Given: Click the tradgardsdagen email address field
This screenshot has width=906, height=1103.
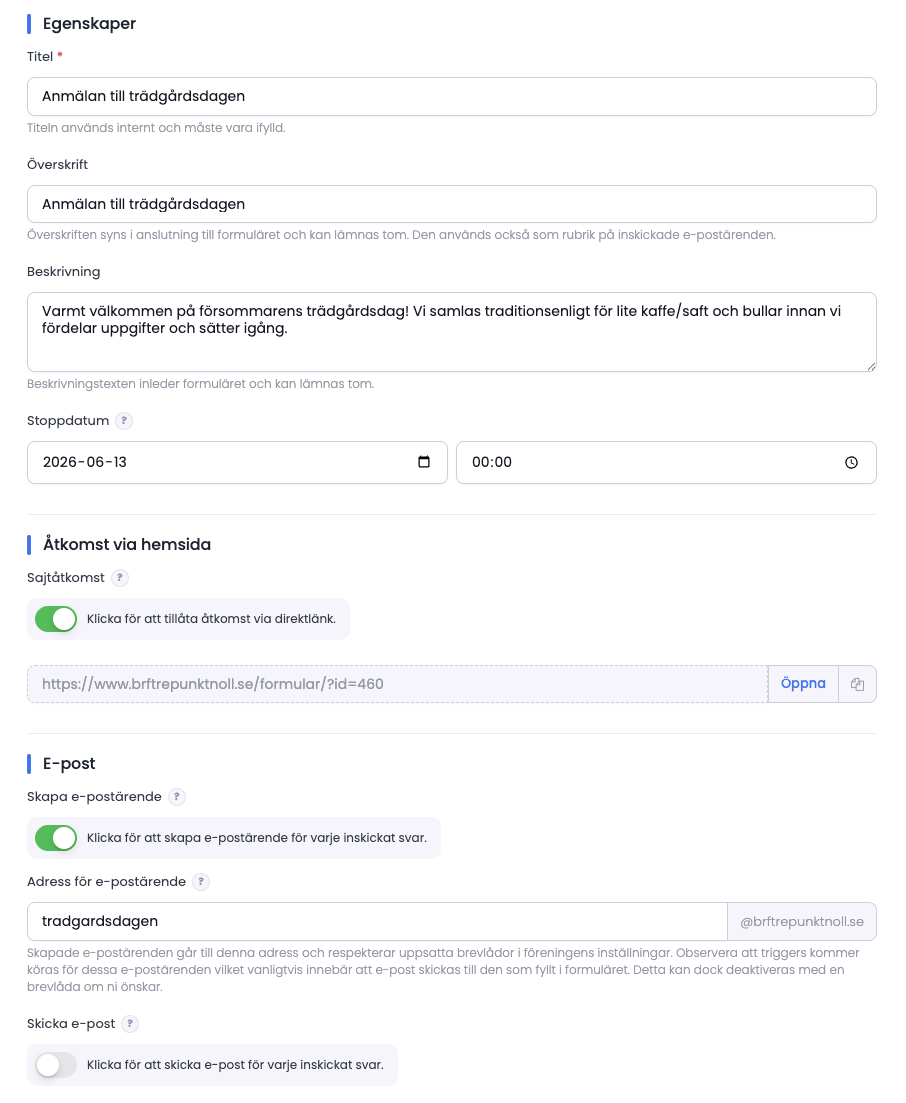Looking at the screenshot, I should pos(377,922).
